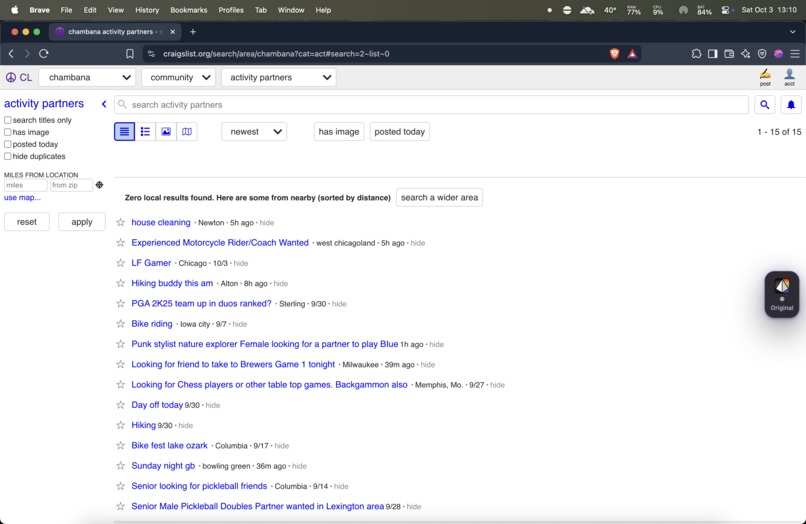Hide the 'Bike fest lake ozark' listing

[x=282, y=446]
